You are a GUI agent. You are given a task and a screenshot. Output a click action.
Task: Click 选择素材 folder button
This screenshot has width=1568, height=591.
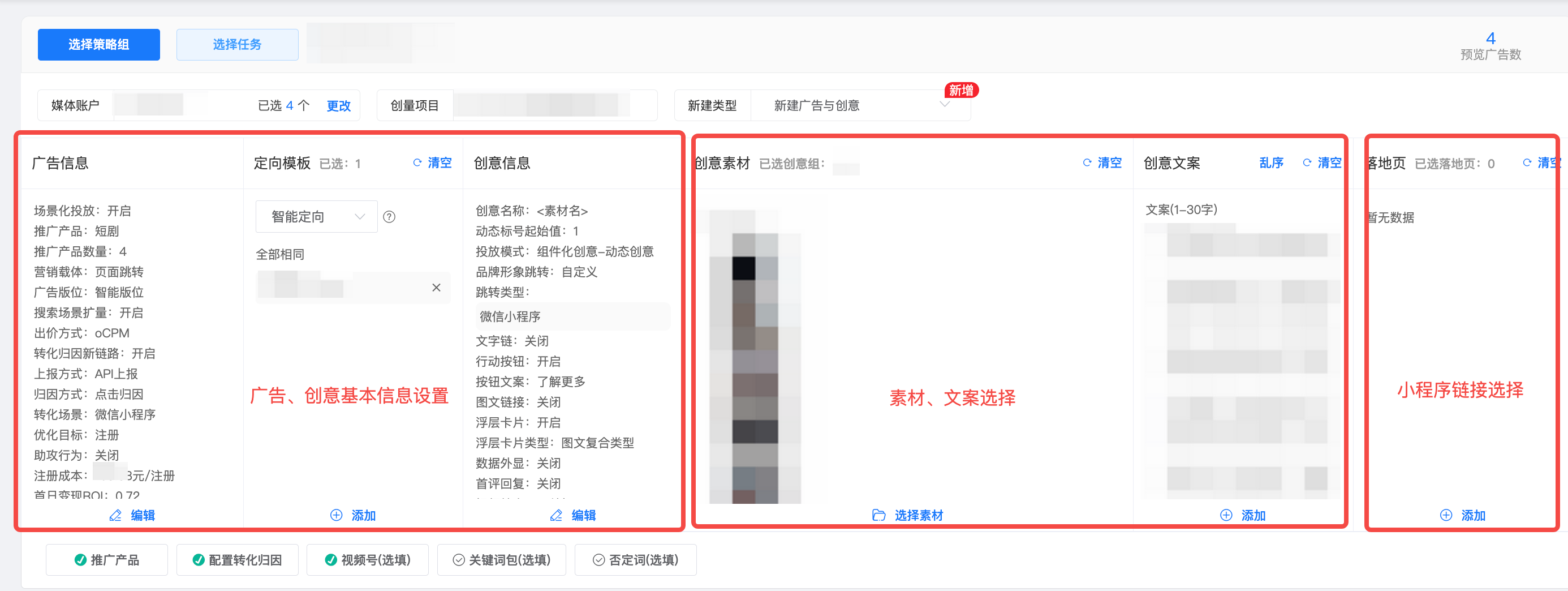(907, 516)
